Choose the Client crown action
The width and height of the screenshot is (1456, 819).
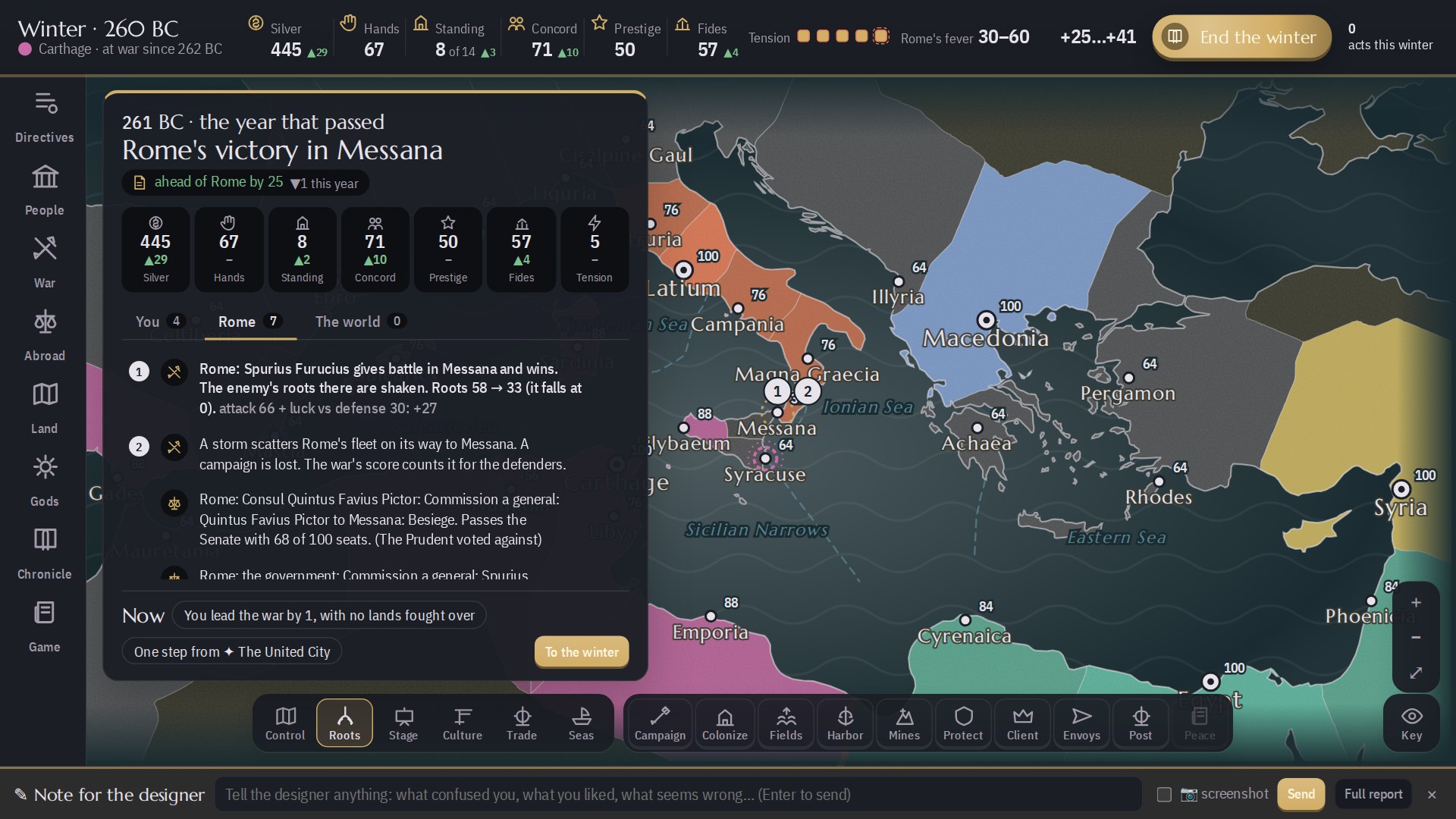1022,723
